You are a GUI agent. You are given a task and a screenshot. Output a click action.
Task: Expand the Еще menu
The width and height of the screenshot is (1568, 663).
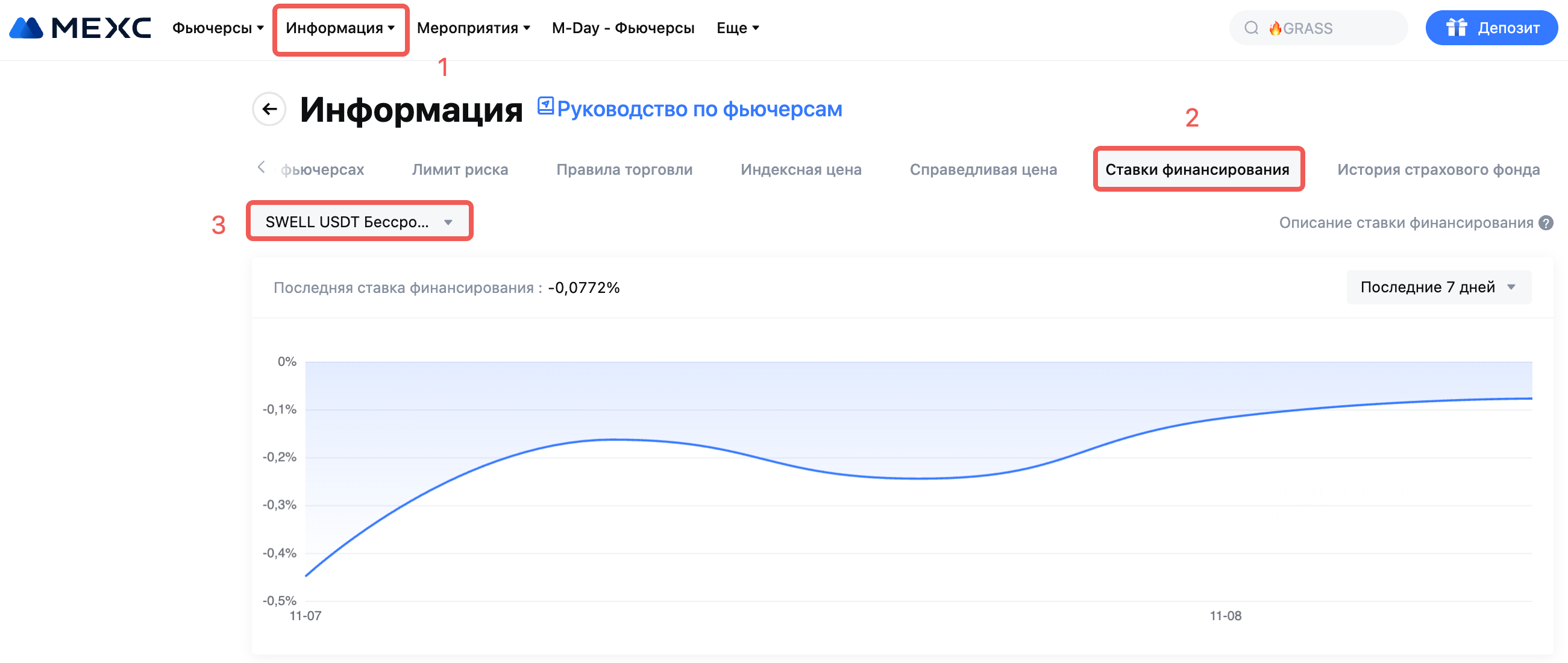737,28
